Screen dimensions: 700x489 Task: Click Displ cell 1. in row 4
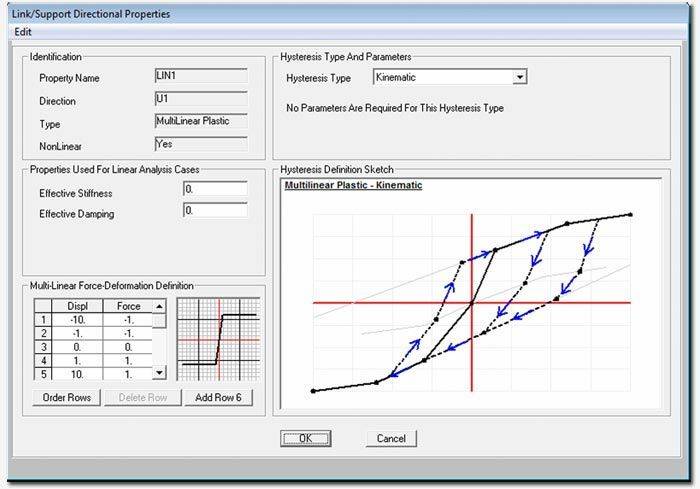(77, 361)
